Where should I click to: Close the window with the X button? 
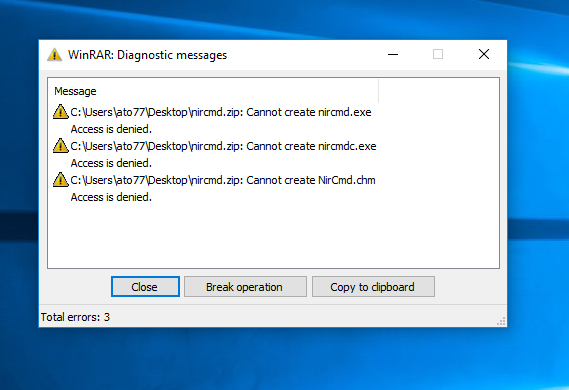[484, 54]
